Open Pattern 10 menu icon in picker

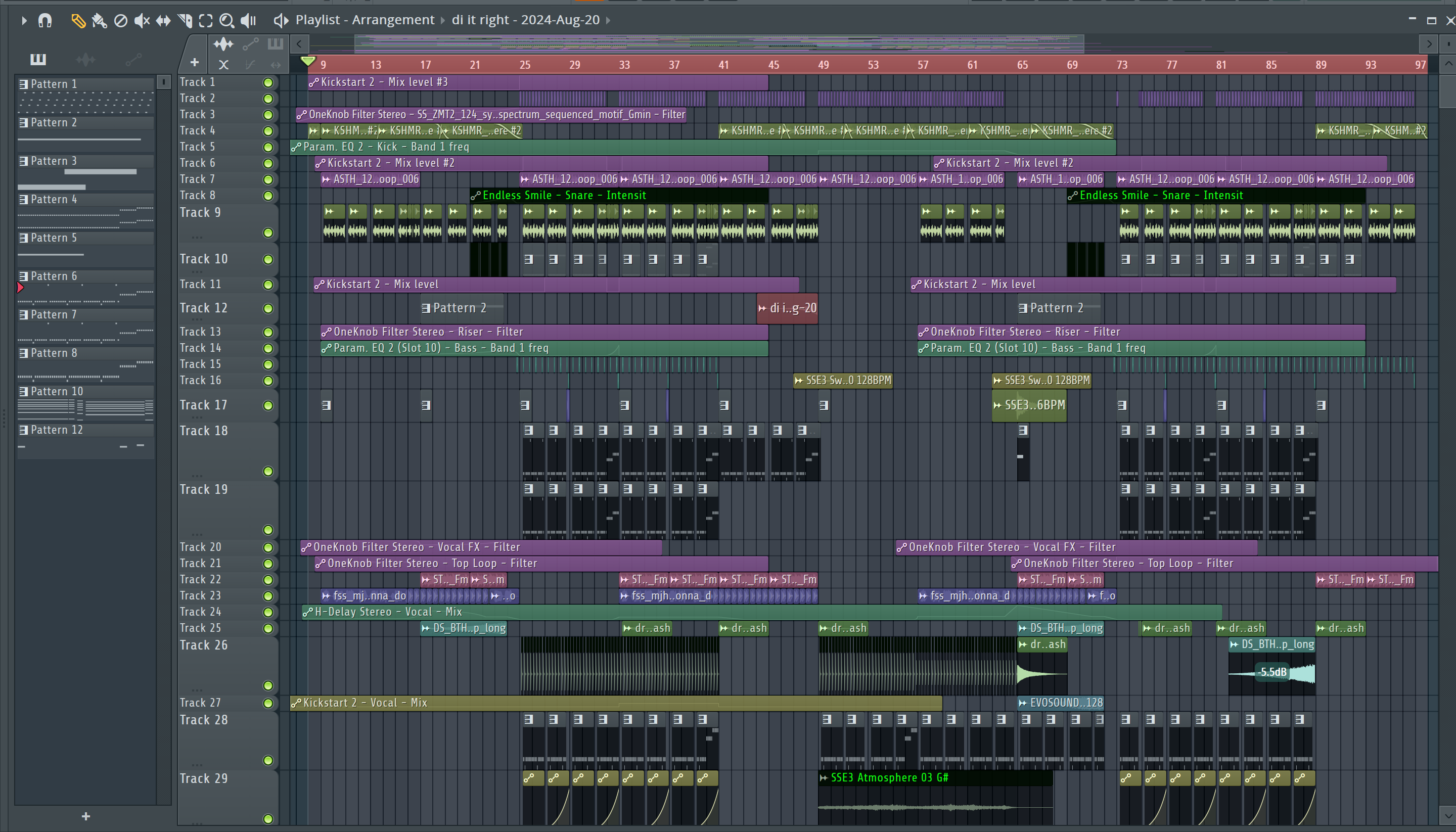pos(23,391)
